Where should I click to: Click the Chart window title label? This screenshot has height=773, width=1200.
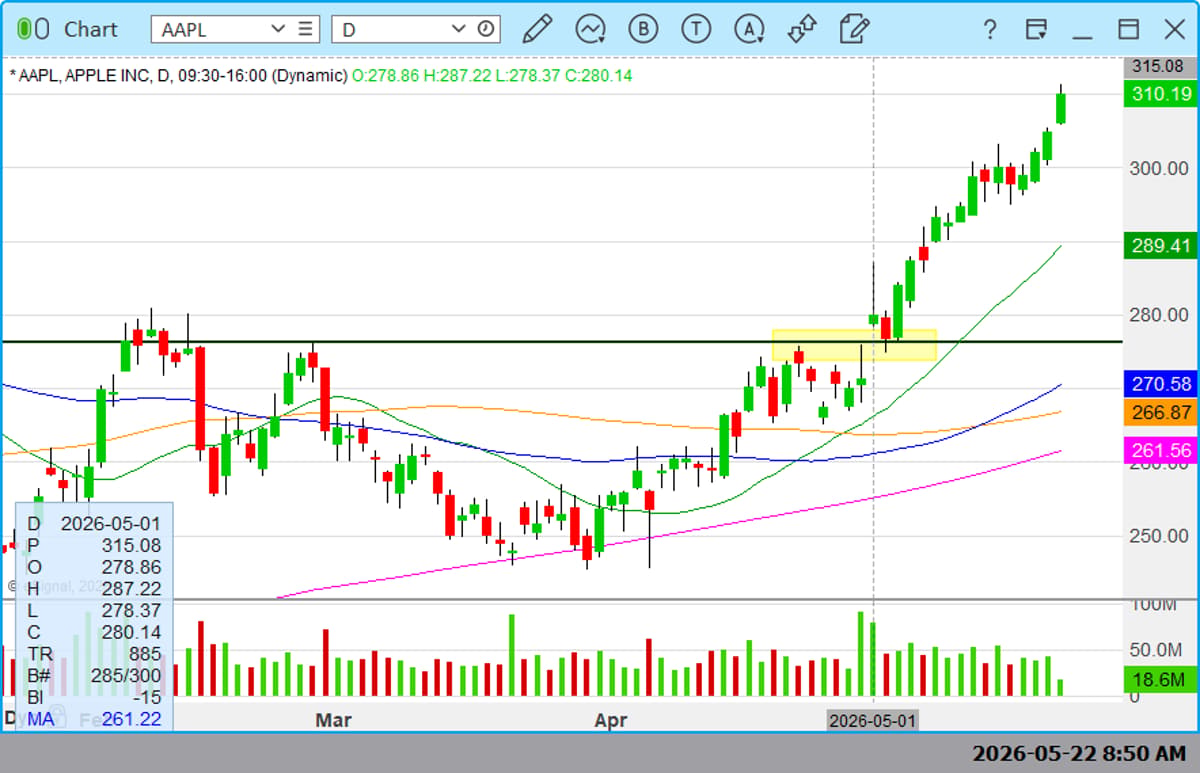pos(91,29)
